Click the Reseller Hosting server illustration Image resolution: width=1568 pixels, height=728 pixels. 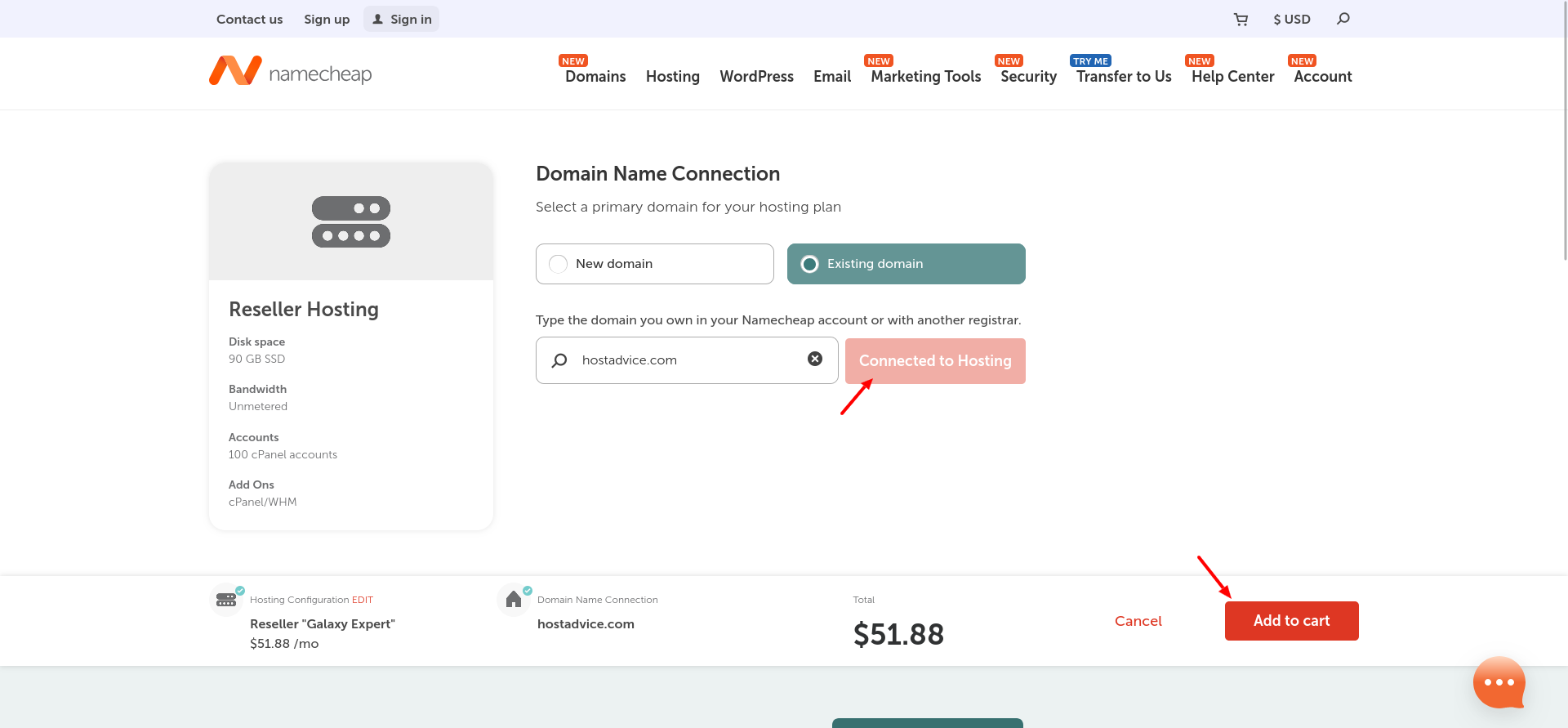pos(351,221)
